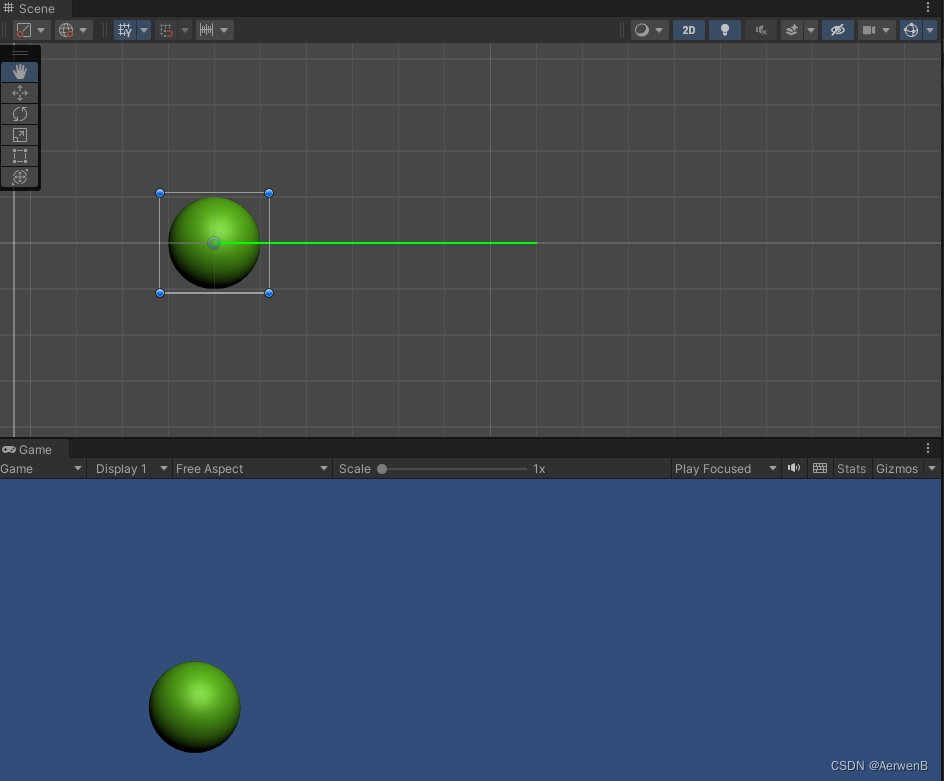
Task: Toggle scene view audio
Action: coord(760,30)
